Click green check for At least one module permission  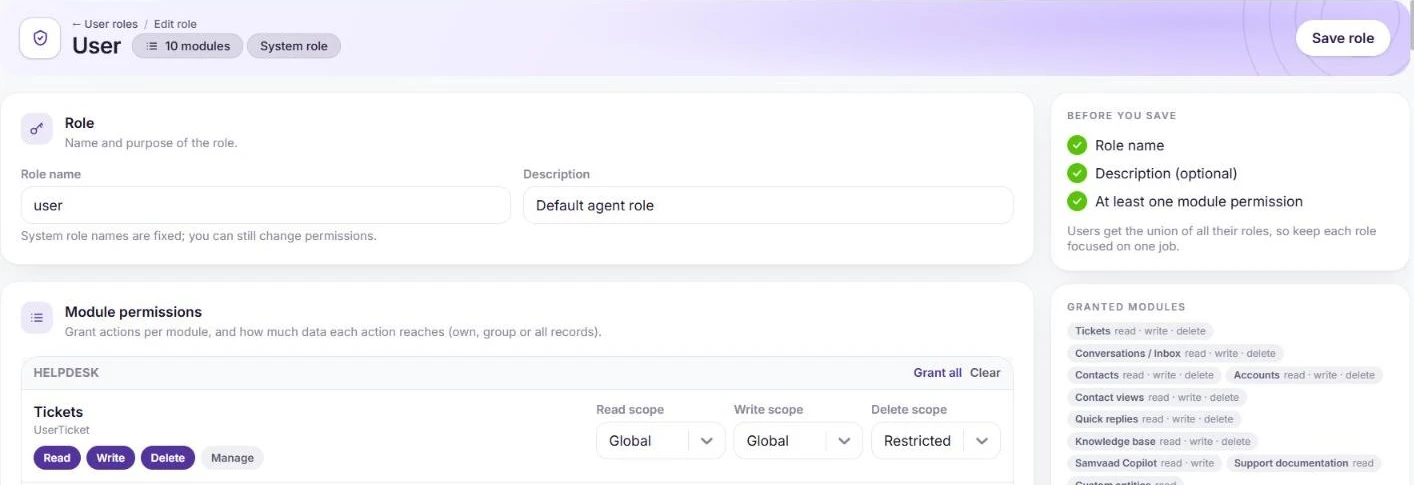(x=1077, y=201)
